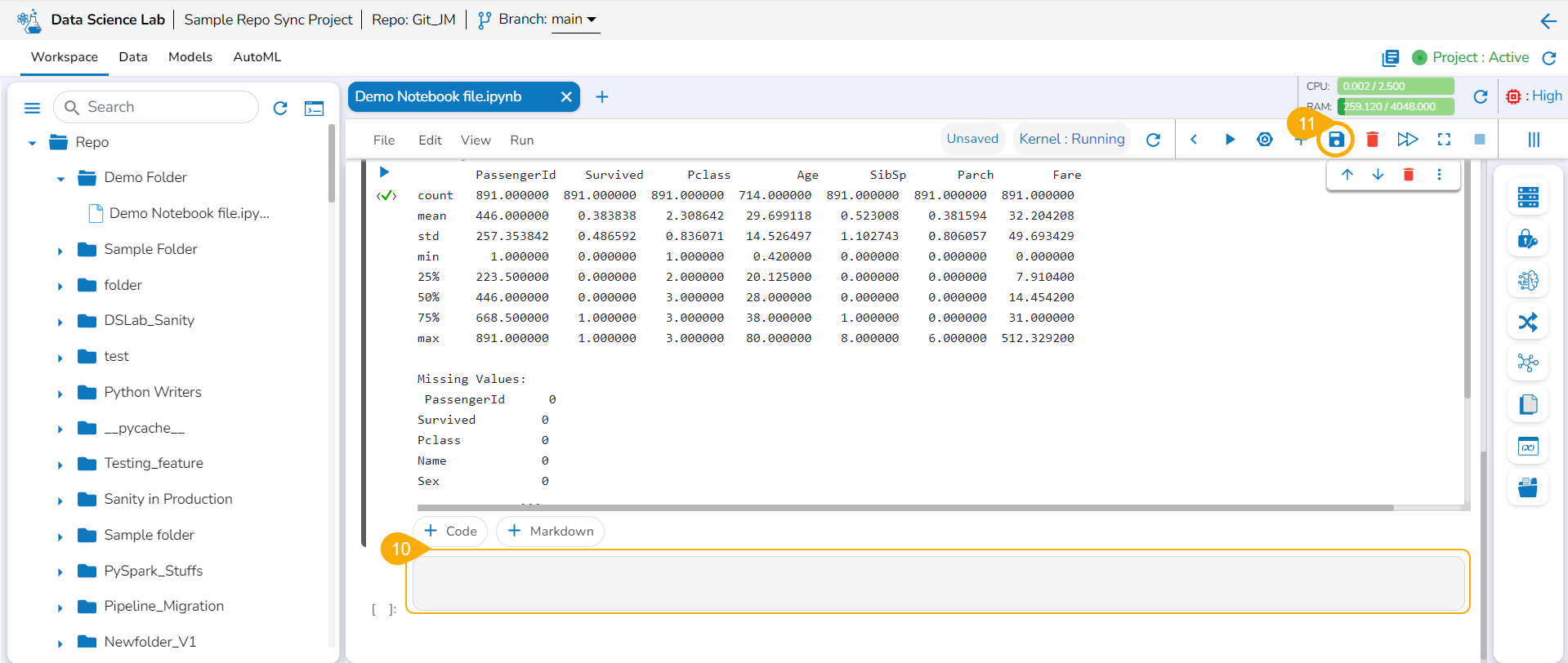1568x663 pixels.
Task: Open the brain model icon in right sidebar
Action: click(1527, 281)
